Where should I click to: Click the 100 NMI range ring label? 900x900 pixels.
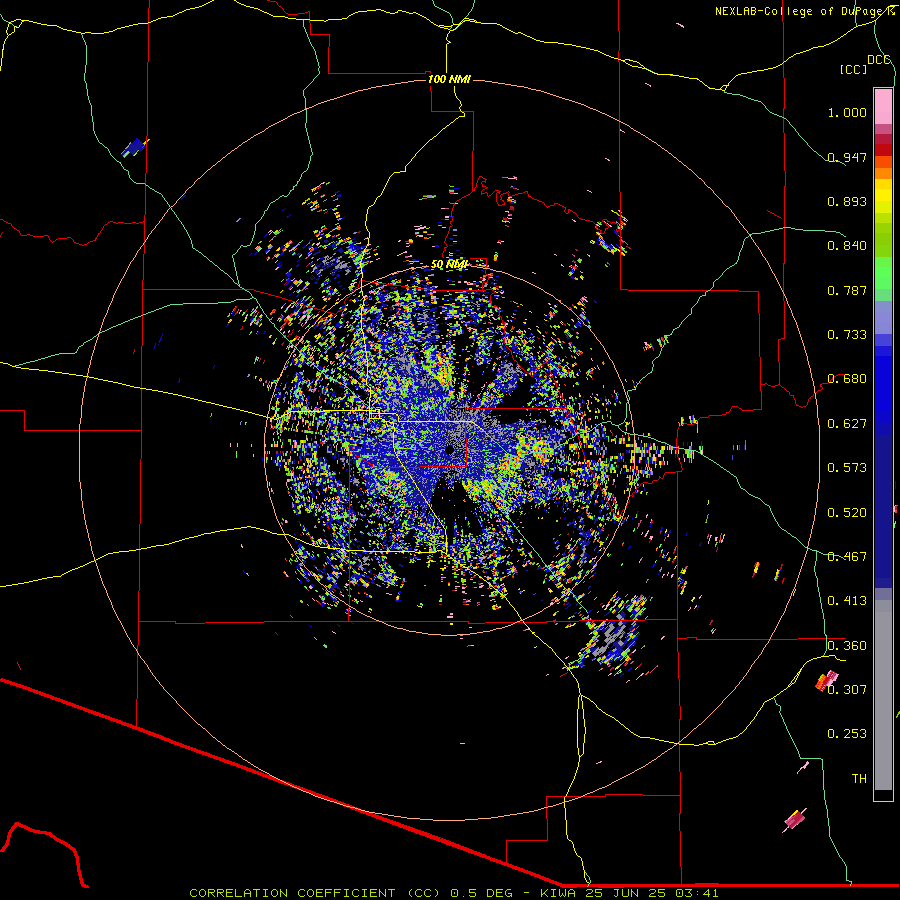click(449, 79)
